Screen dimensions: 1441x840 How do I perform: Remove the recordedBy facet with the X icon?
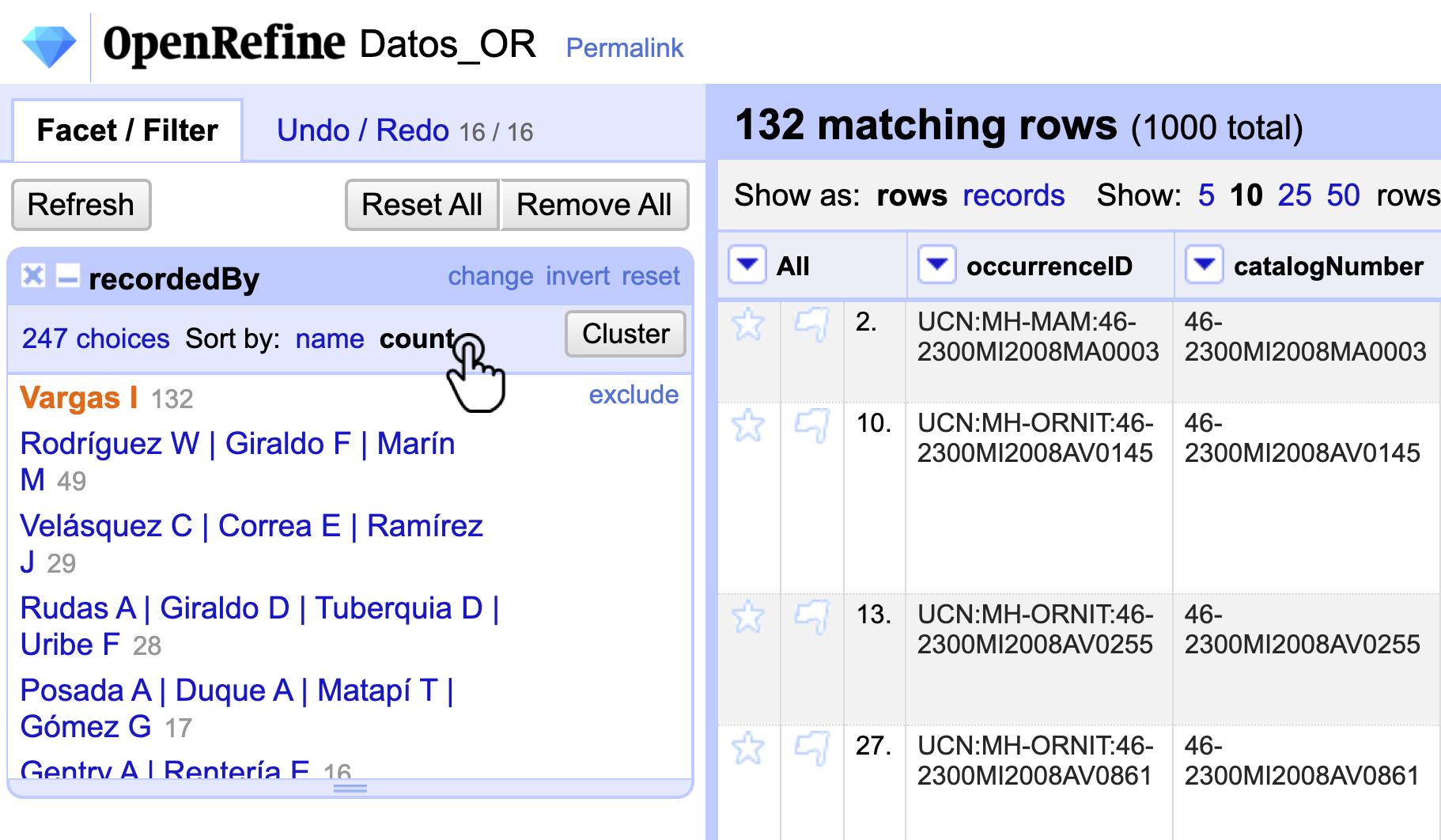tap(33, 275)
